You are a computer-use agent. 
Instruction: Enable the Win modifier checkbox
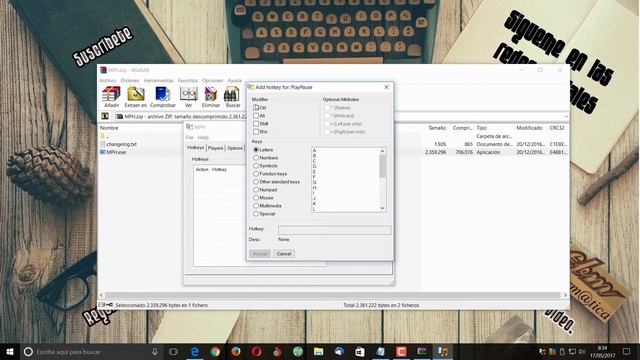[x=256, y=132]
